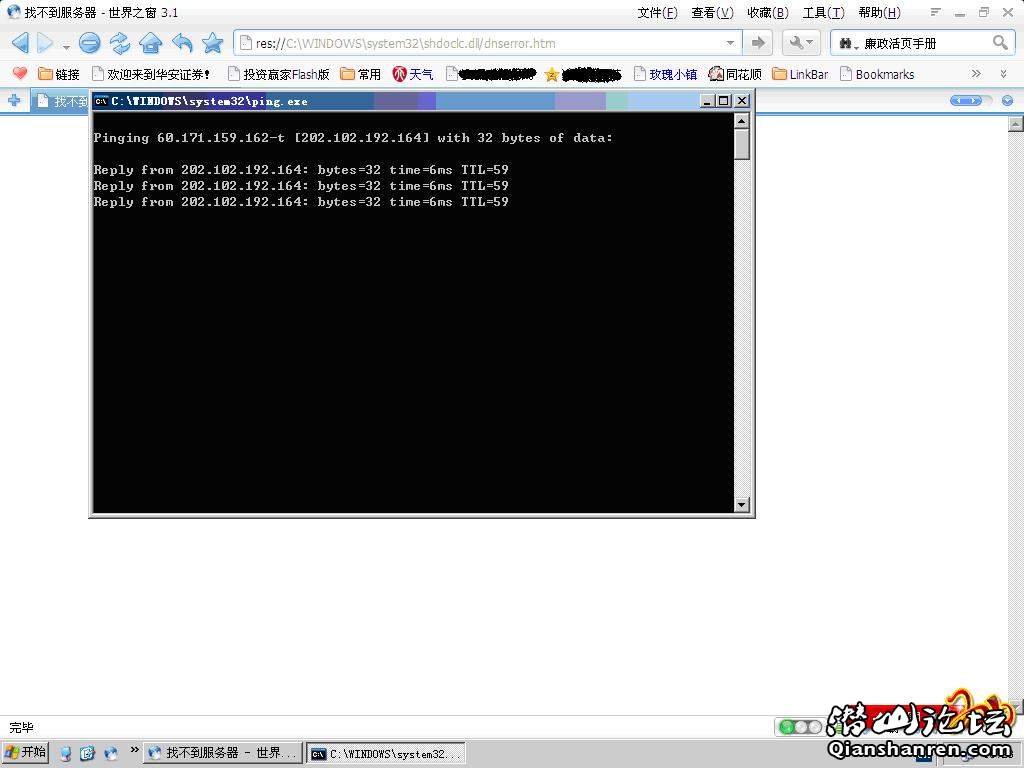This screenshot has width=1024, height=768.
Task: Click the third quick launch browser icon
Action: pyautogui.click(x=111, y=753)
